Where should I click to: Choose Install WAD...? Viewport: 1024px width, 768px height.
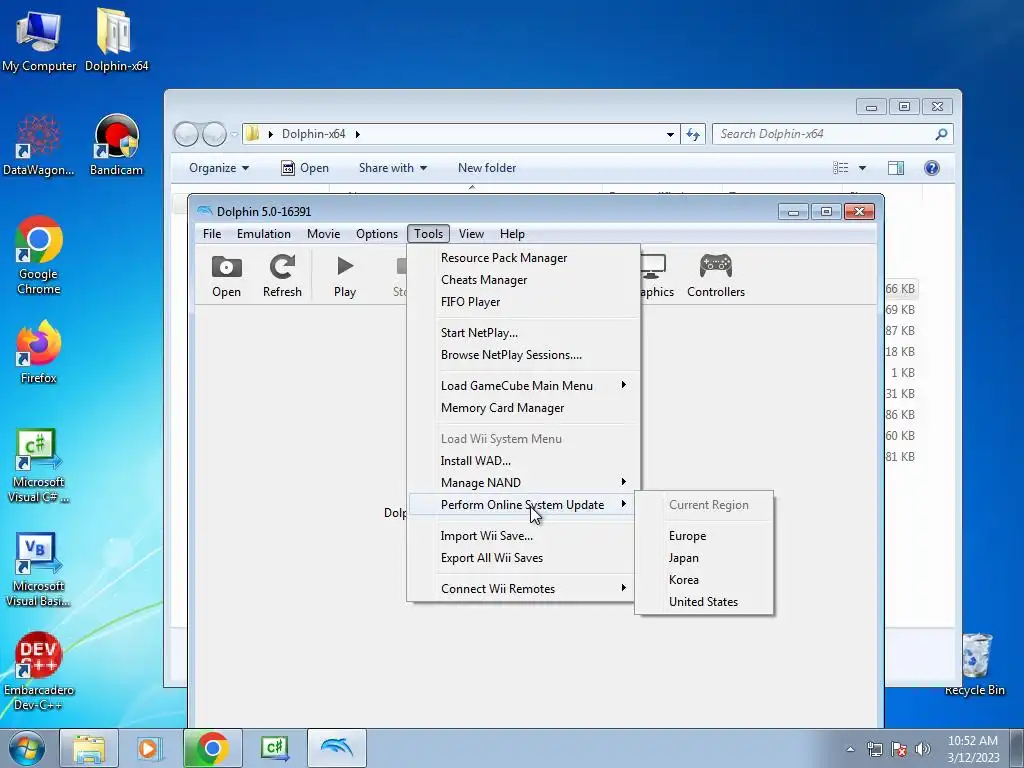pyautogui.click(x=524, y=460)
